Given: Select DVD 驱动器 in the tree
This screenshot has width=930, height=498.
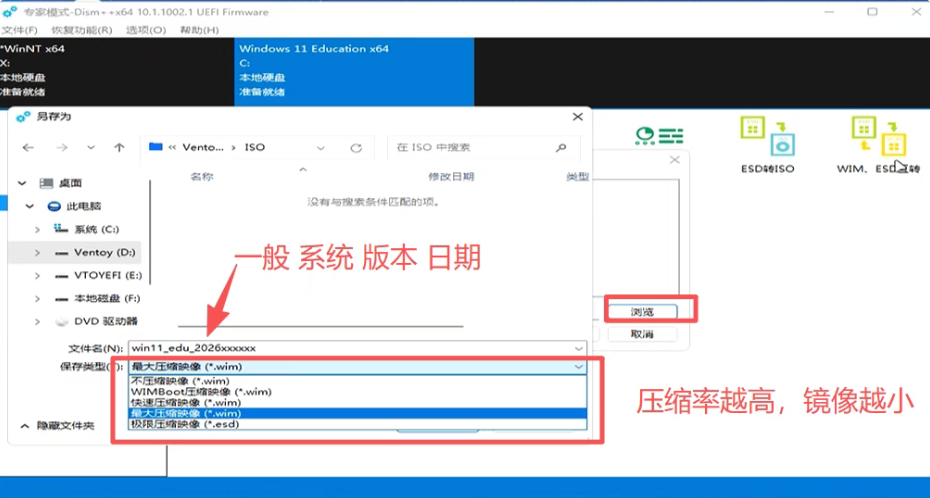Looking at the screenshot, I should [106, 321].
